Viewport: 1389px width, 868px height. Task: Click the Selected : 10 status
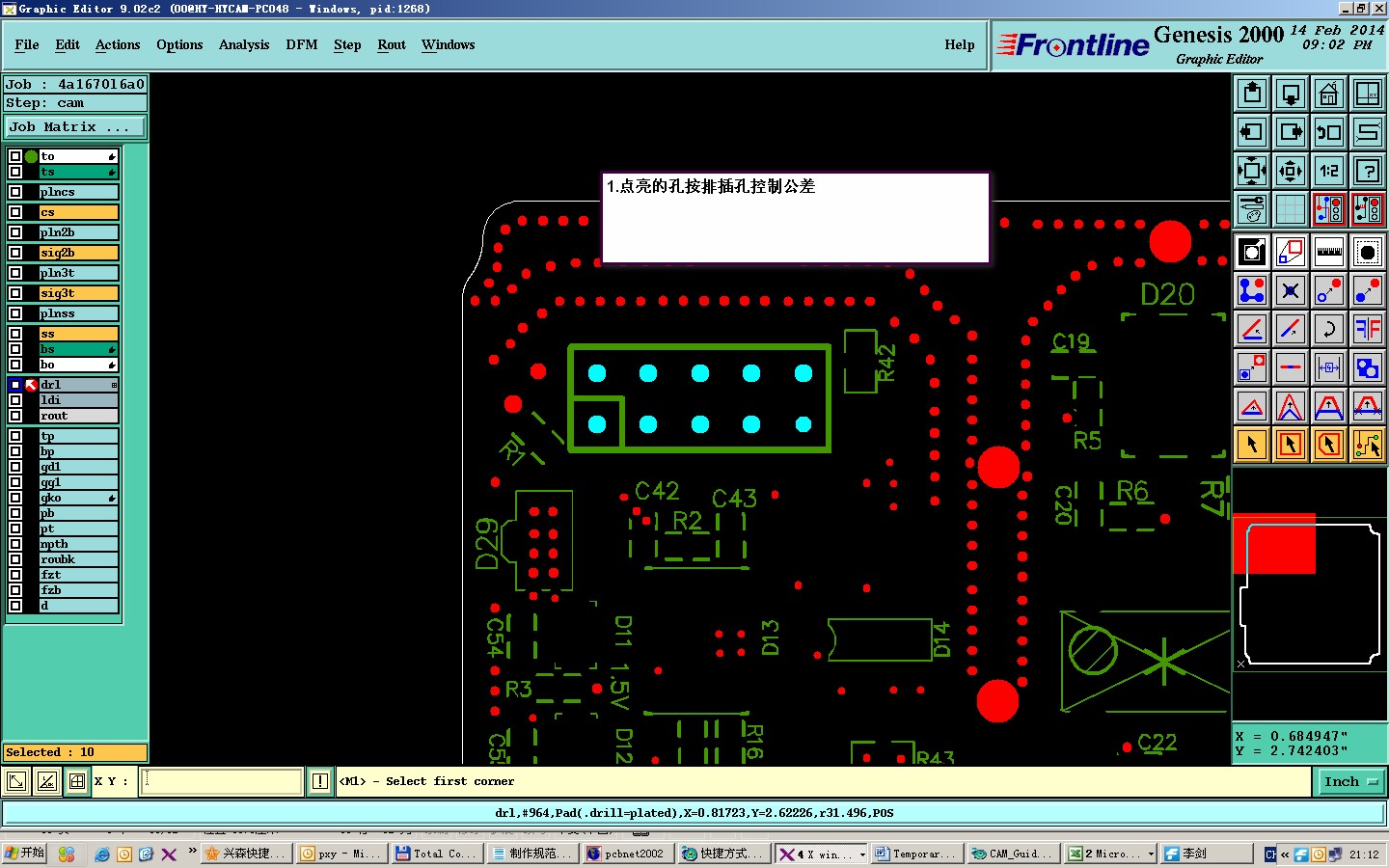click(75, 752)
